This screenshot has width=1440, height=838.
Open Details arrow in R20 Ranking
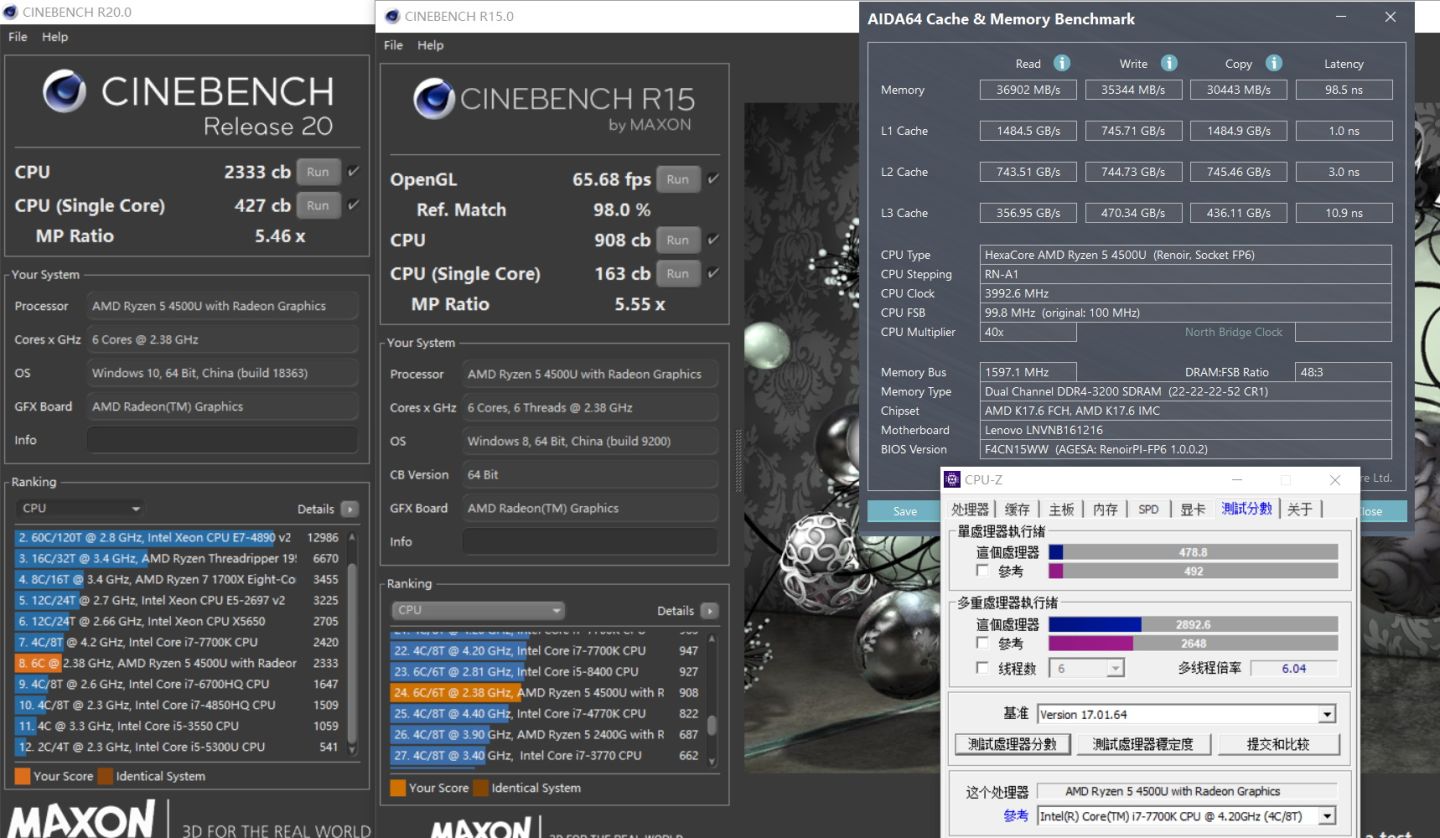tap(349, 509)
